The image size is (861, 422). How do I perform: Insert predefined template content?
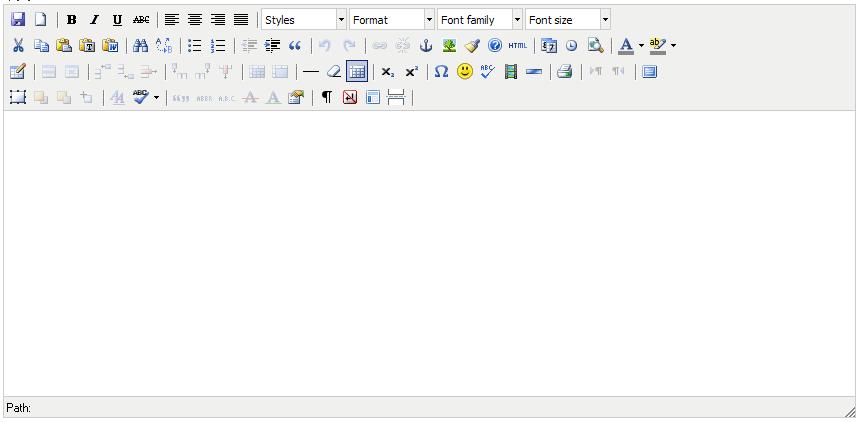click(373, 98)
